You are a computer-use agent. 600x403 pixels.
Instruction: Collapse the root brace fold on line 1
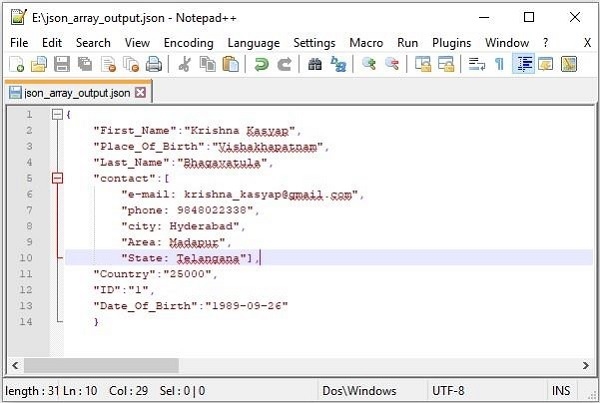57,114
